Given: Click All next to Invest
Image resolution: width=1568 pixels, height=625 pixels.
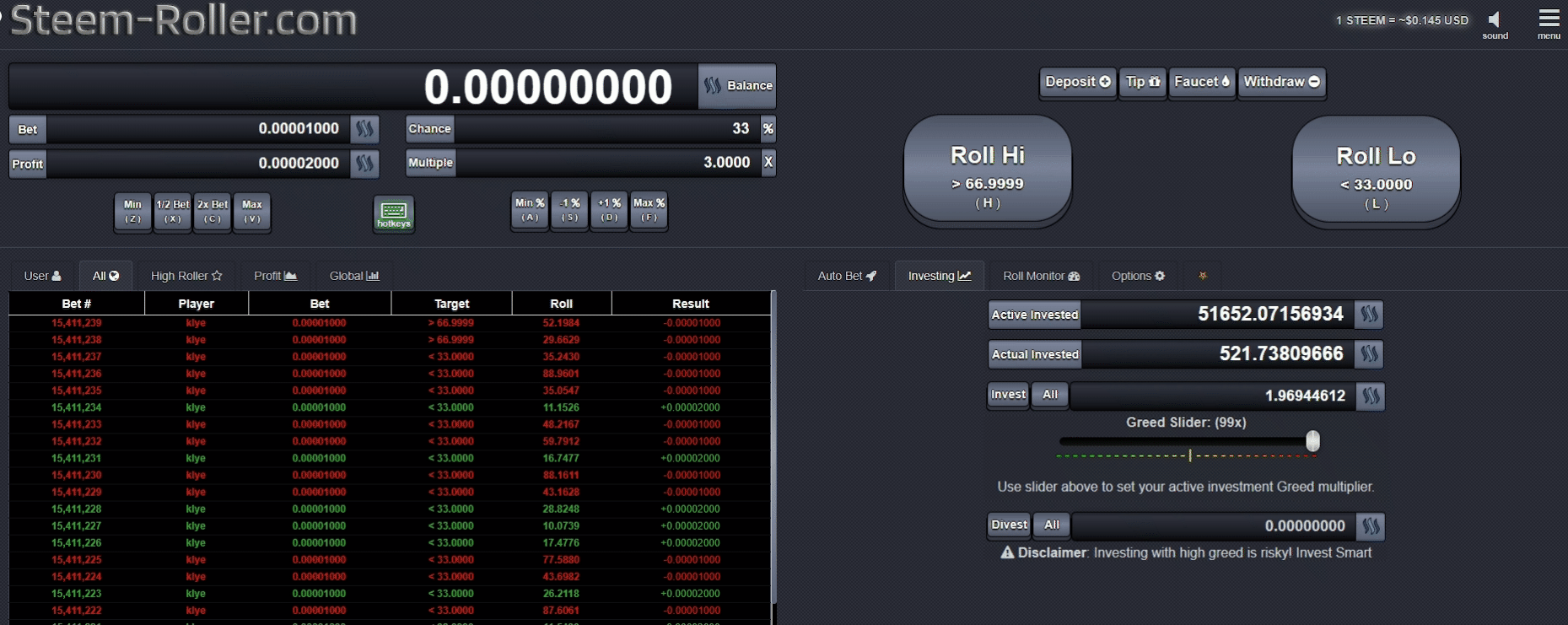Looking at the screenshot, I should pyautogui.click(x=1050, y=395).
